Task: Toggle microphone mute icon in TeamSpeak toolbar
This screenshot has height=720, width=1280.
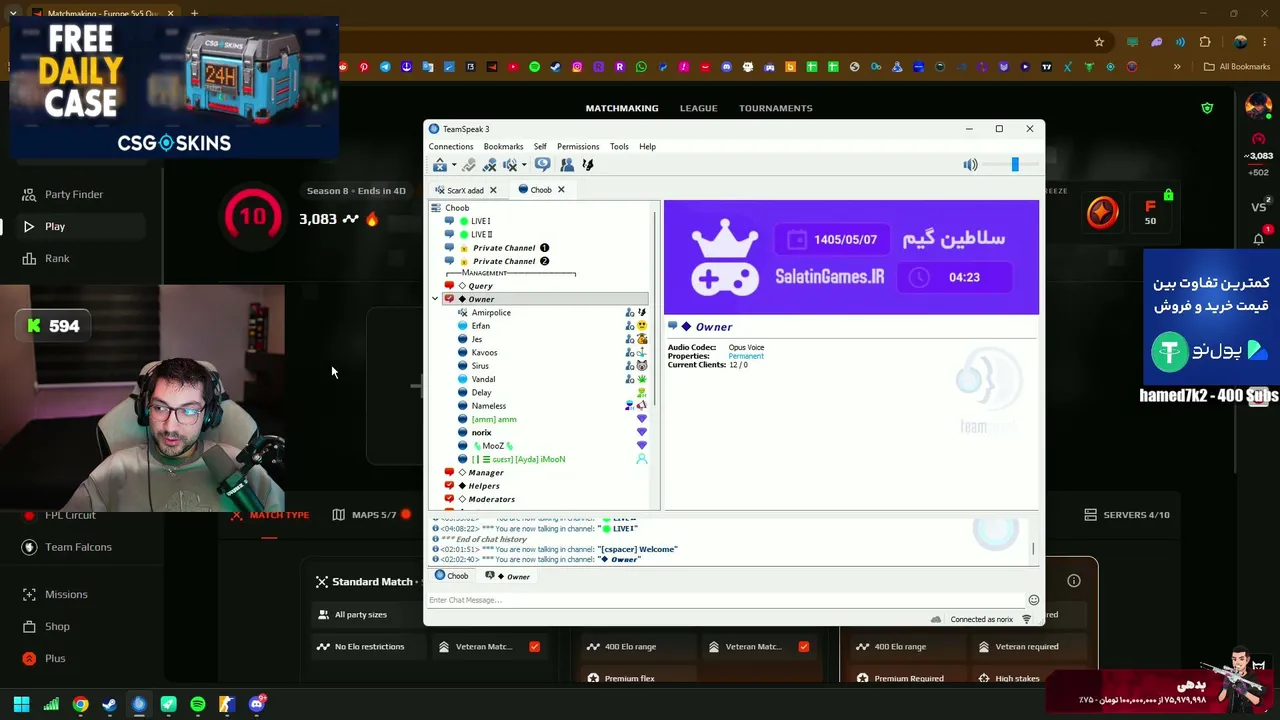Action: 489,165
